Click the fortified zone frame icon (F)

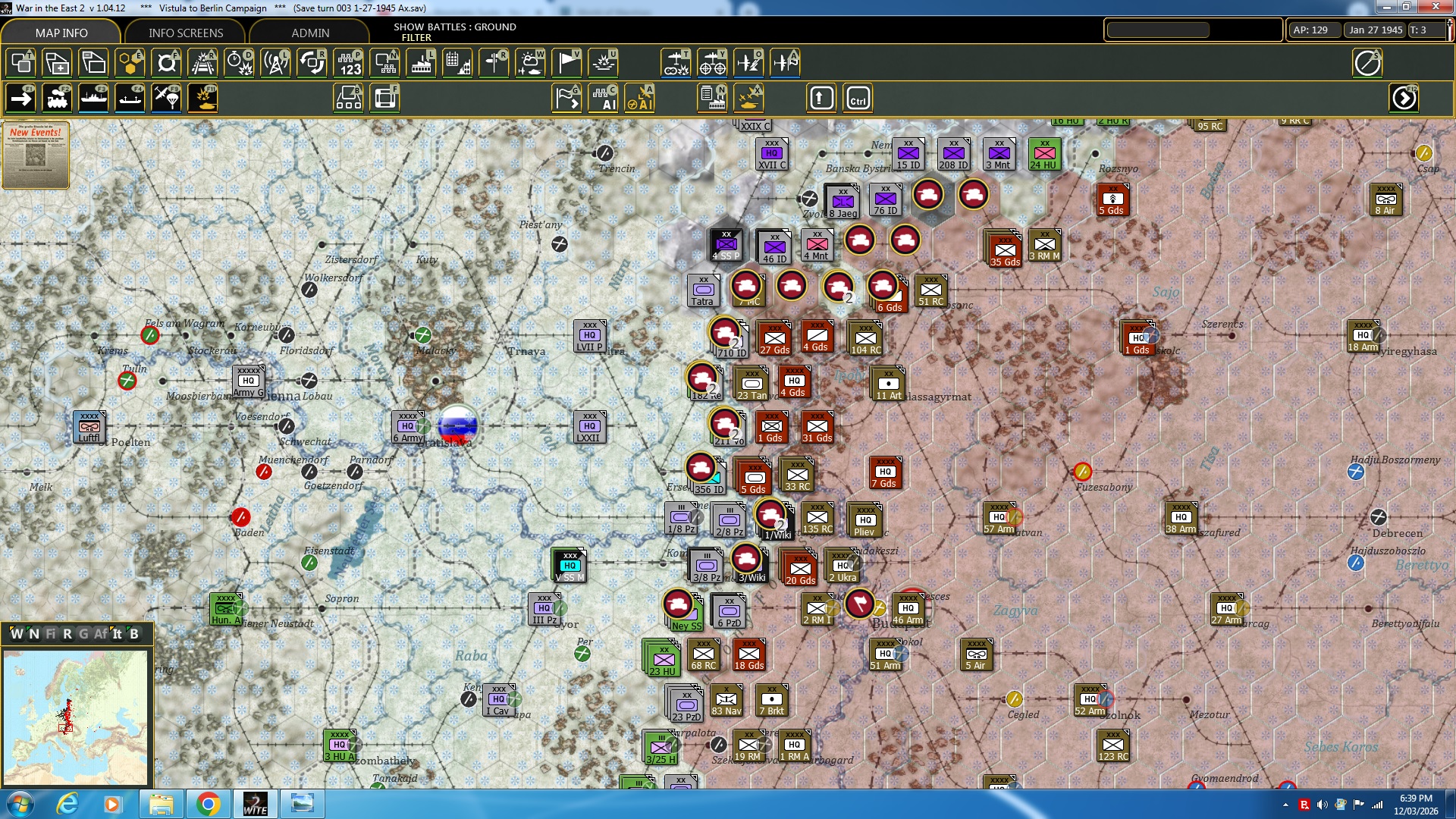tap(385, 99)
